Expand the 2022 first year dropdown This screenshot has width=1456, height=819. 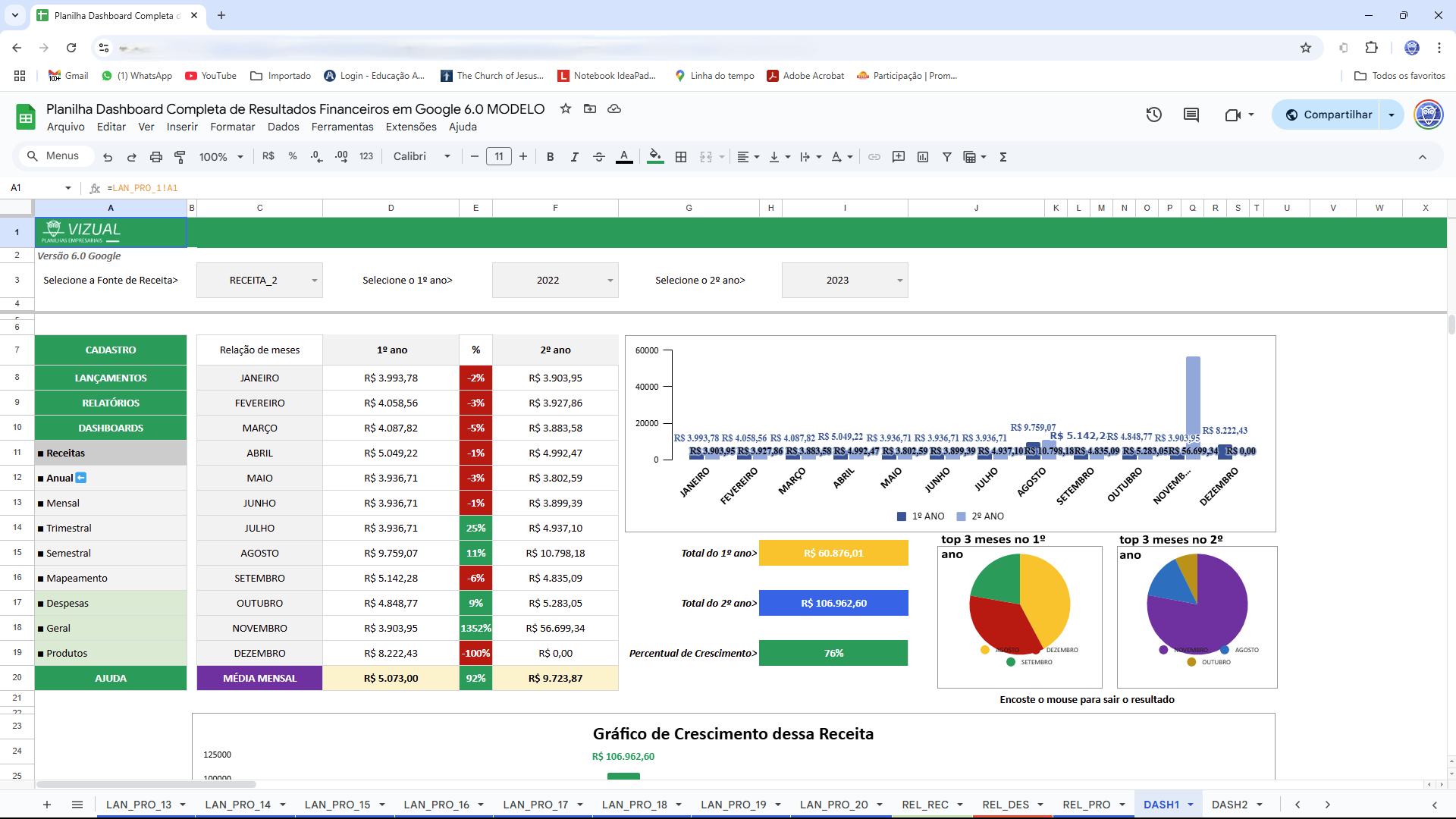point(610,281)
